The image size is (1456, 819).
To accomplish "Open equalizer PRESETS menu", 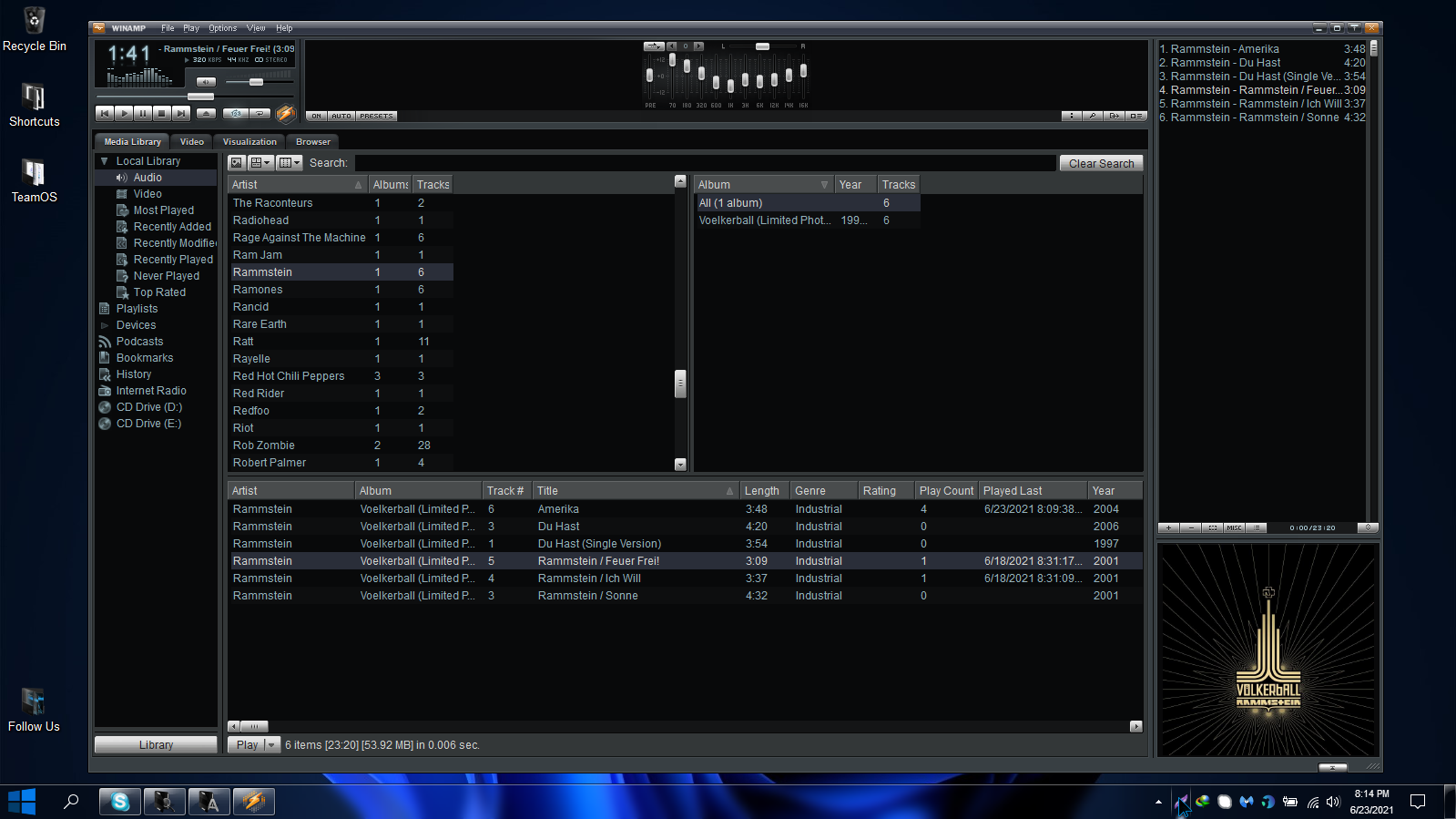I will (376, 116).
